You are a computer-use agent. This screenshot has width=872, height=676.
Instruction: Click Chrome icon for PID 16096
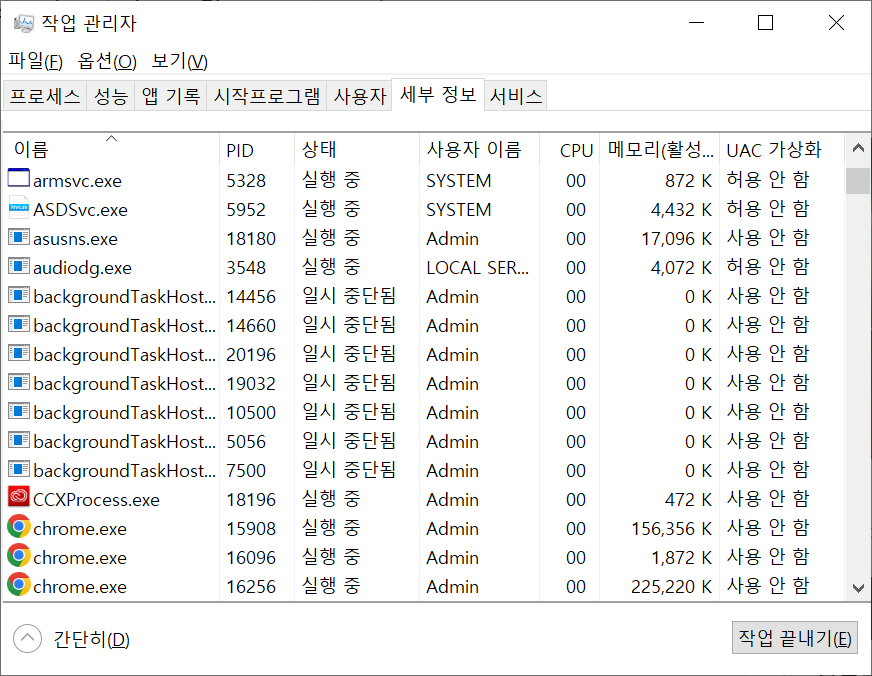pos(18,555)
